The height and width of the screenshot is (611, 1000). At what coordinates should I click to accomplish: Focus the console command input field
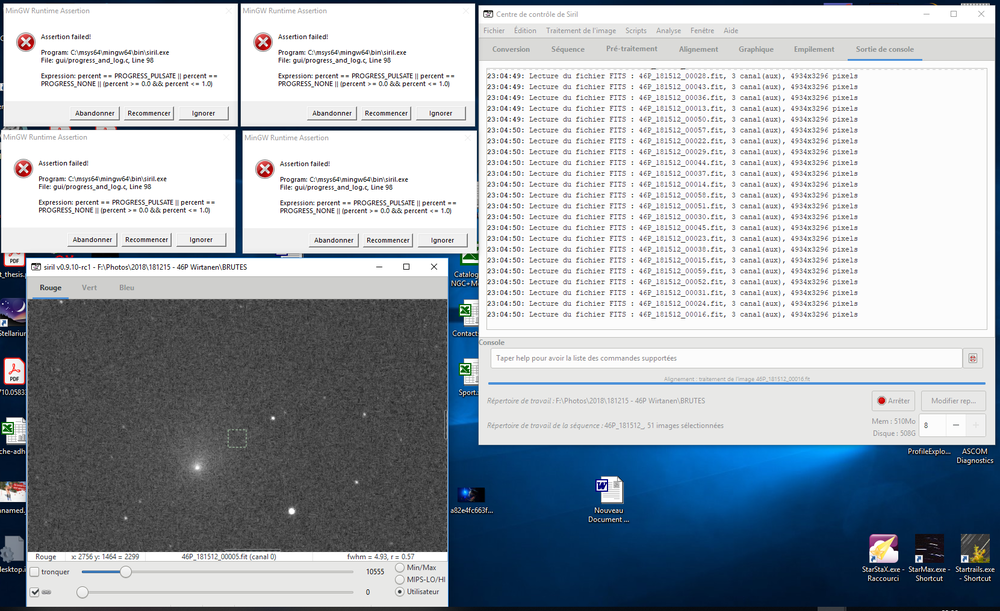coord(726,358)
